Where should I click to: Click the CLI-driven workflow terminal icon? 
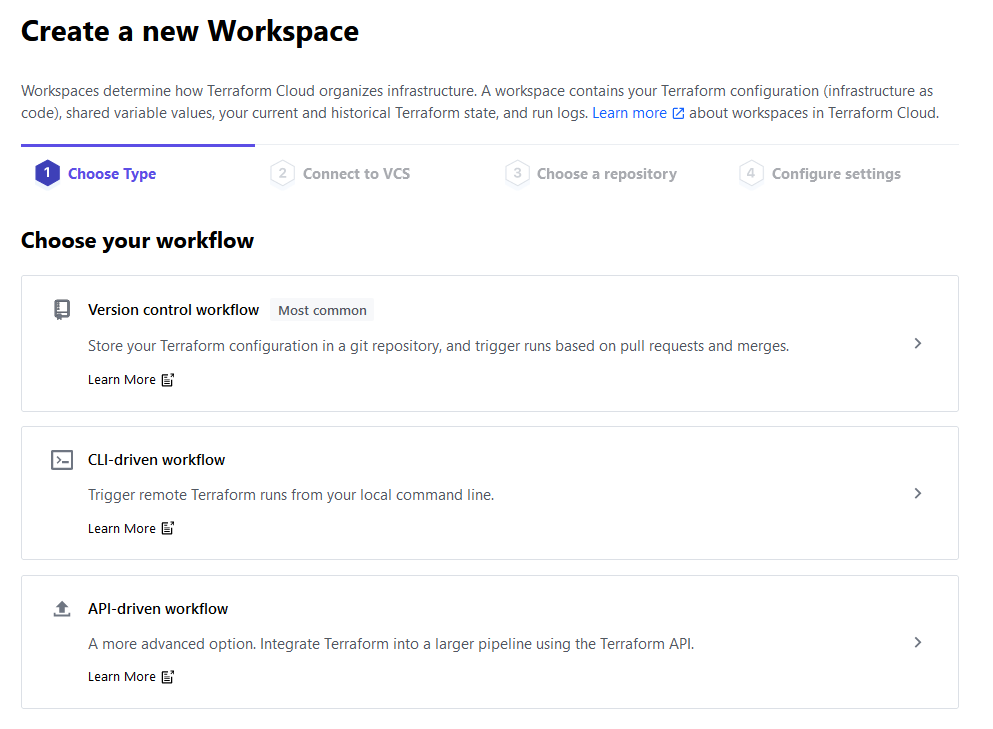pyautogui.click(x=62, y=460)
